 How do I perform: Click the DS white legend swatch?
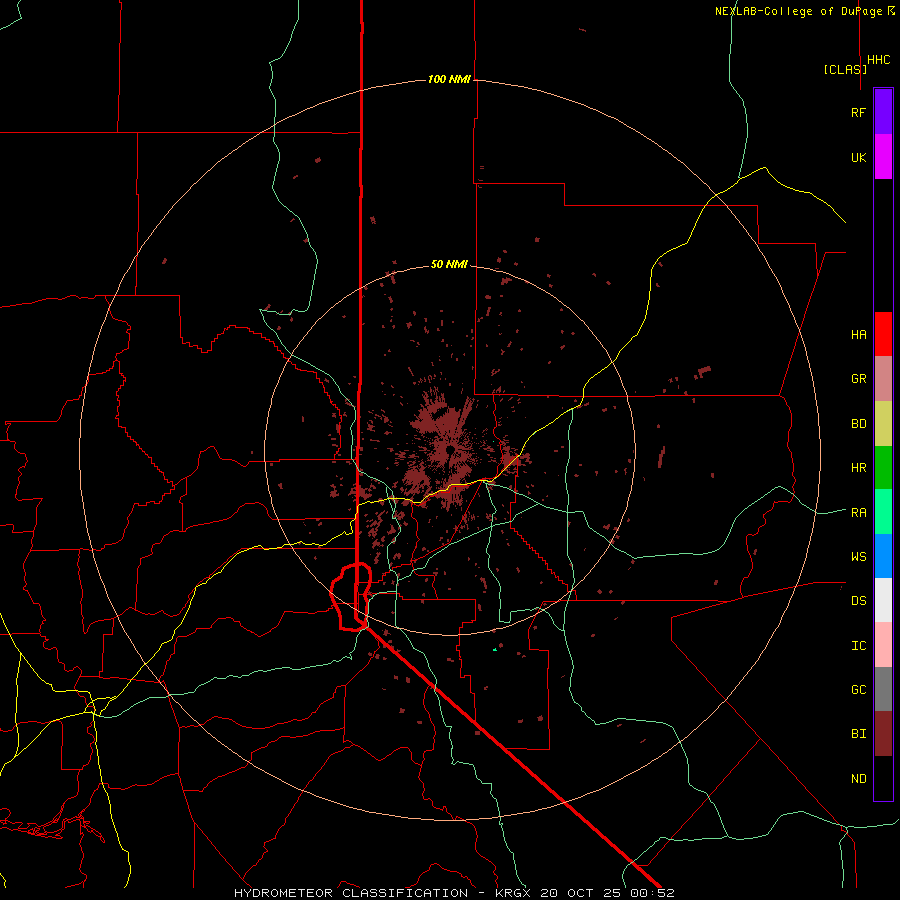click(883, 600)
